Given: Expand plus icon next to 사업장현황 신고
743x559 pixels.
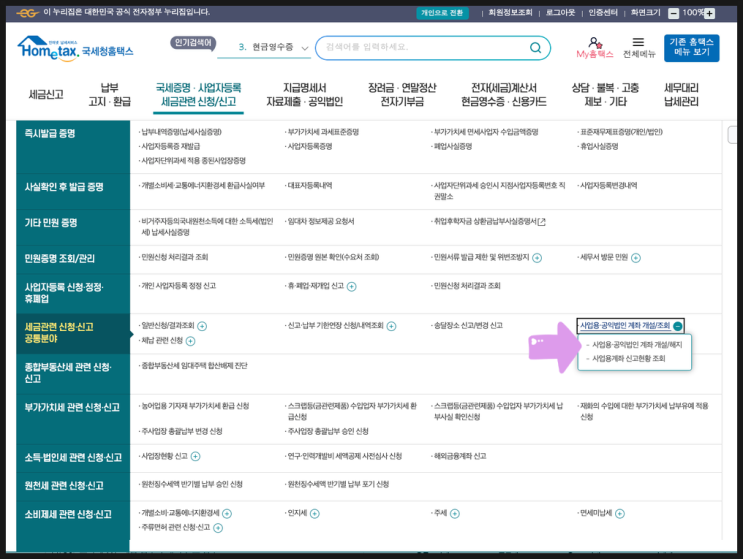Looking at the screenshot, I should click(195, 456).
